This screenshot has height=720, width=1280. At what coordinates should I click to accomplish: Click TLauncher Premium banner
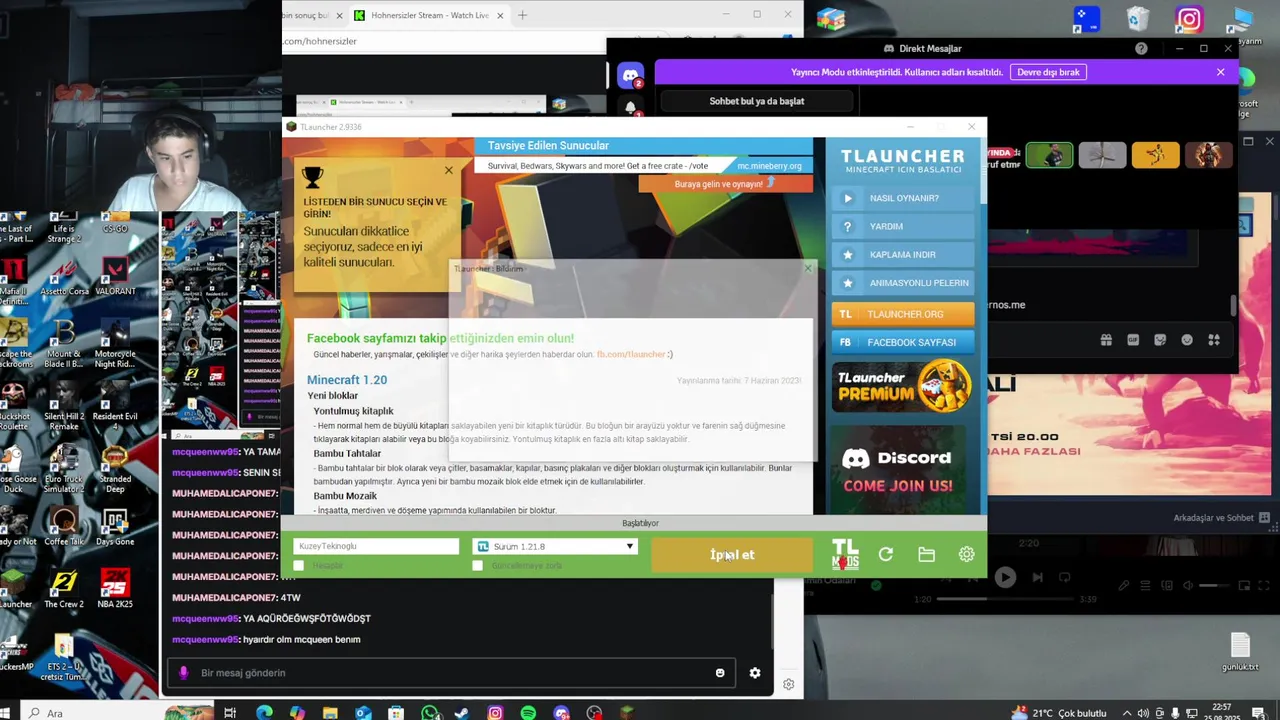[902, 386]
